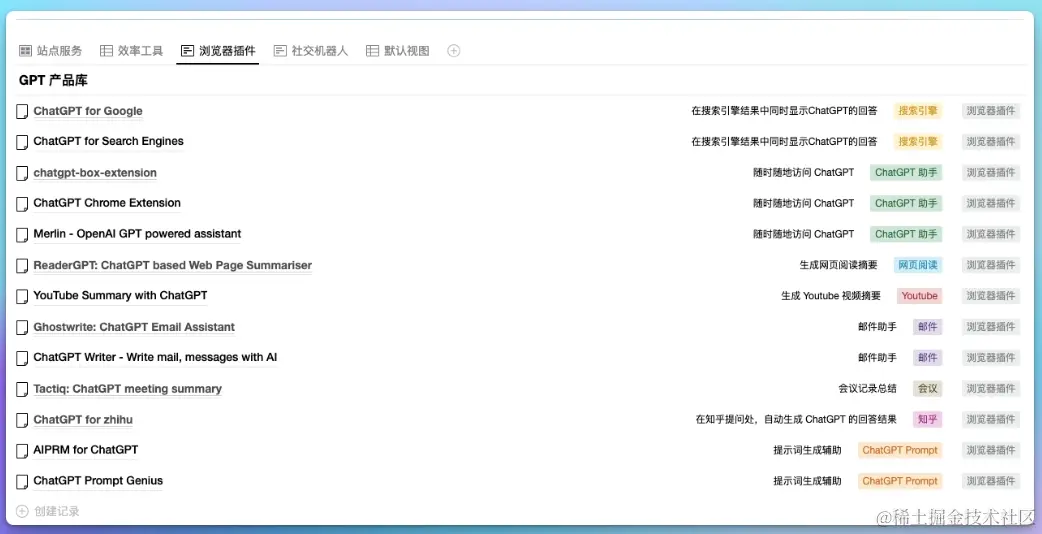Click ChatGPT 助手 tag on Chrome Extension row
1042x534 pixels.
point(906,203)
